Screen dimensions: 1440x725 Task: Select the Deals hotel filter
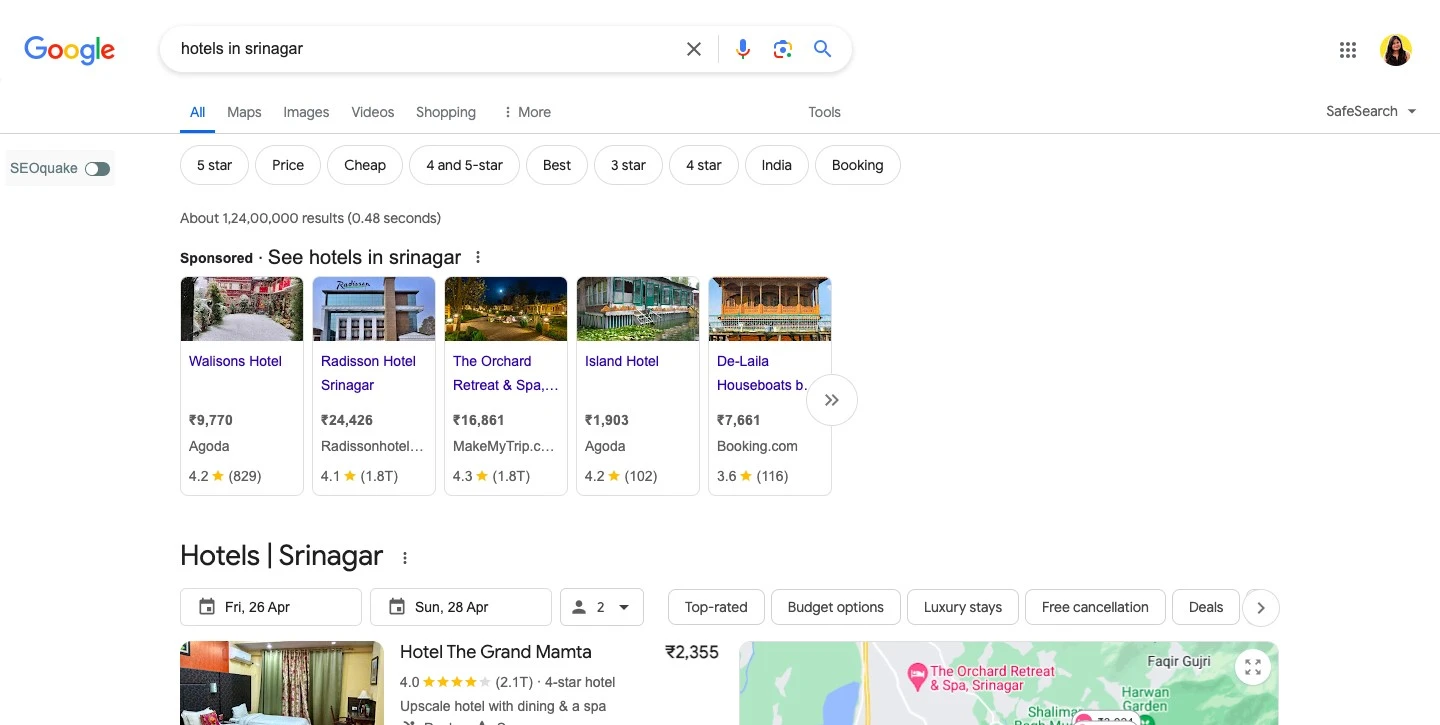click(1206, 607)
